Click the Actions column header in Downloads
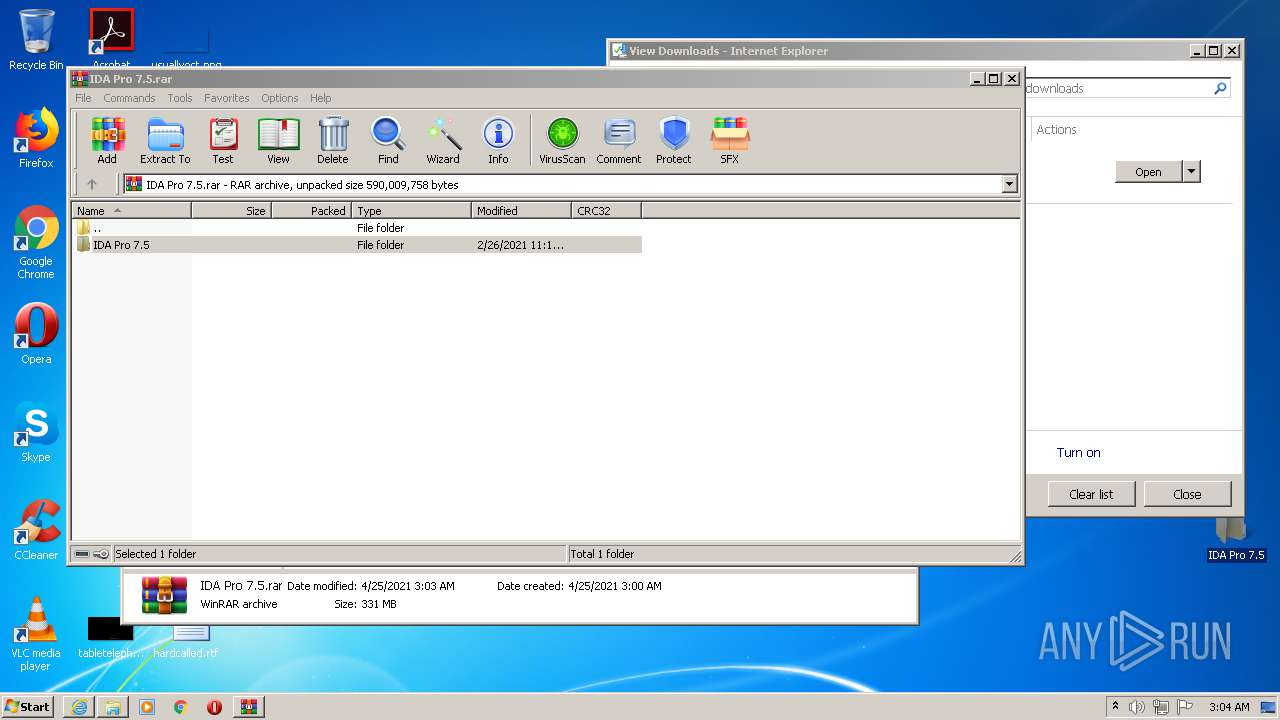 click(1056, 130)
